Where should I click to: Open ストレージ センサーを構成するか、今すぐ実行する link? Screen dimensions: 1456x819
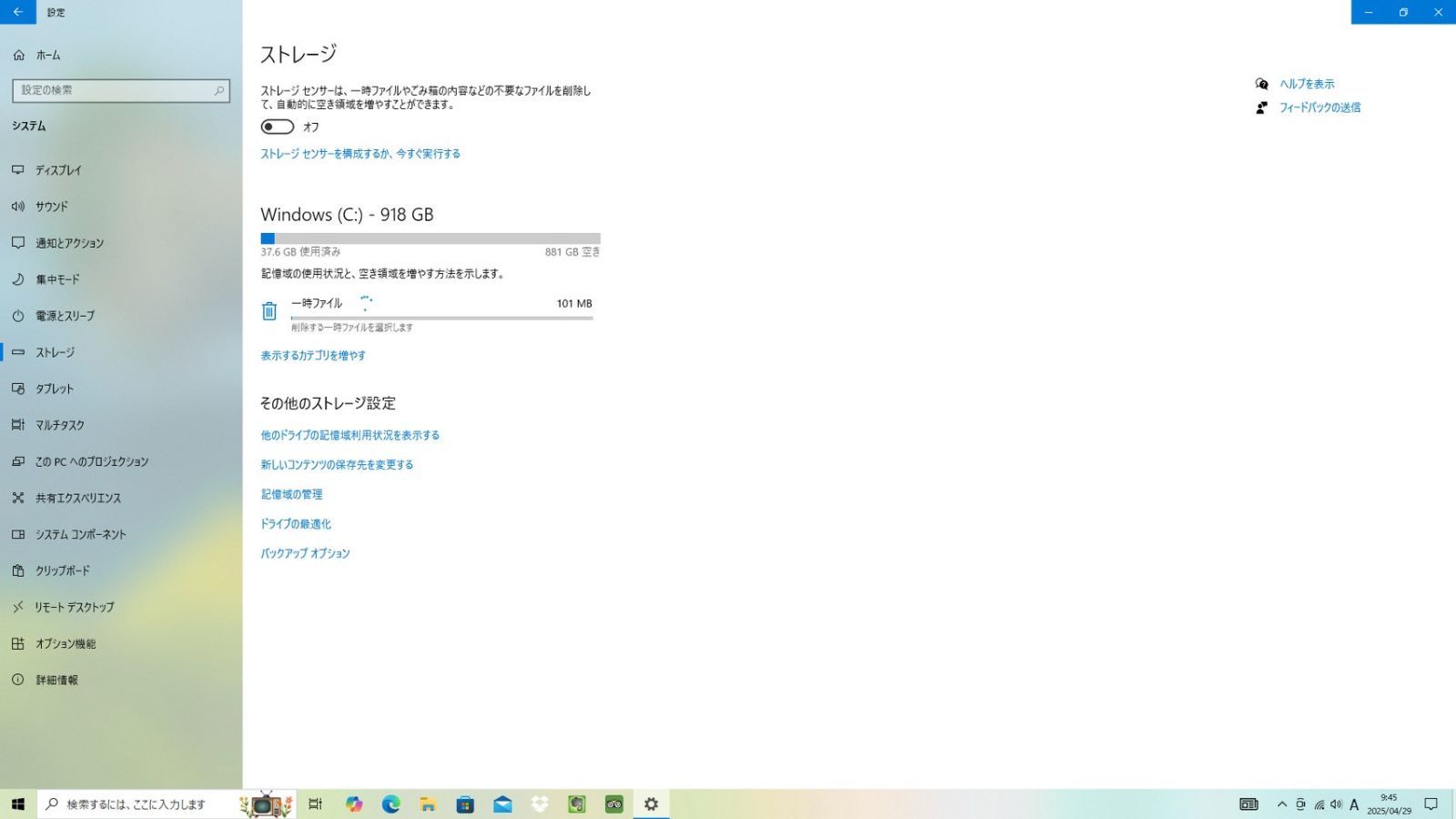point(360,154)
